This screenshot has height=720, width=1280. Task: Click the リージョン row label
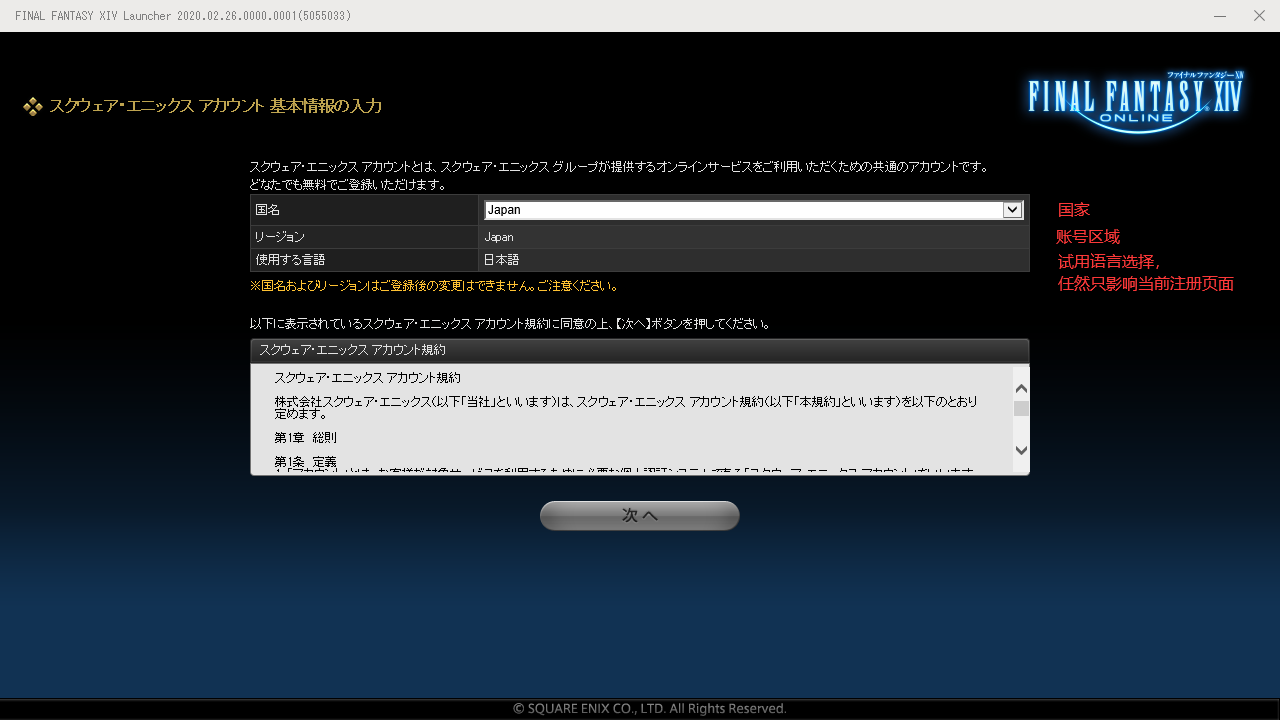(280, 237)
